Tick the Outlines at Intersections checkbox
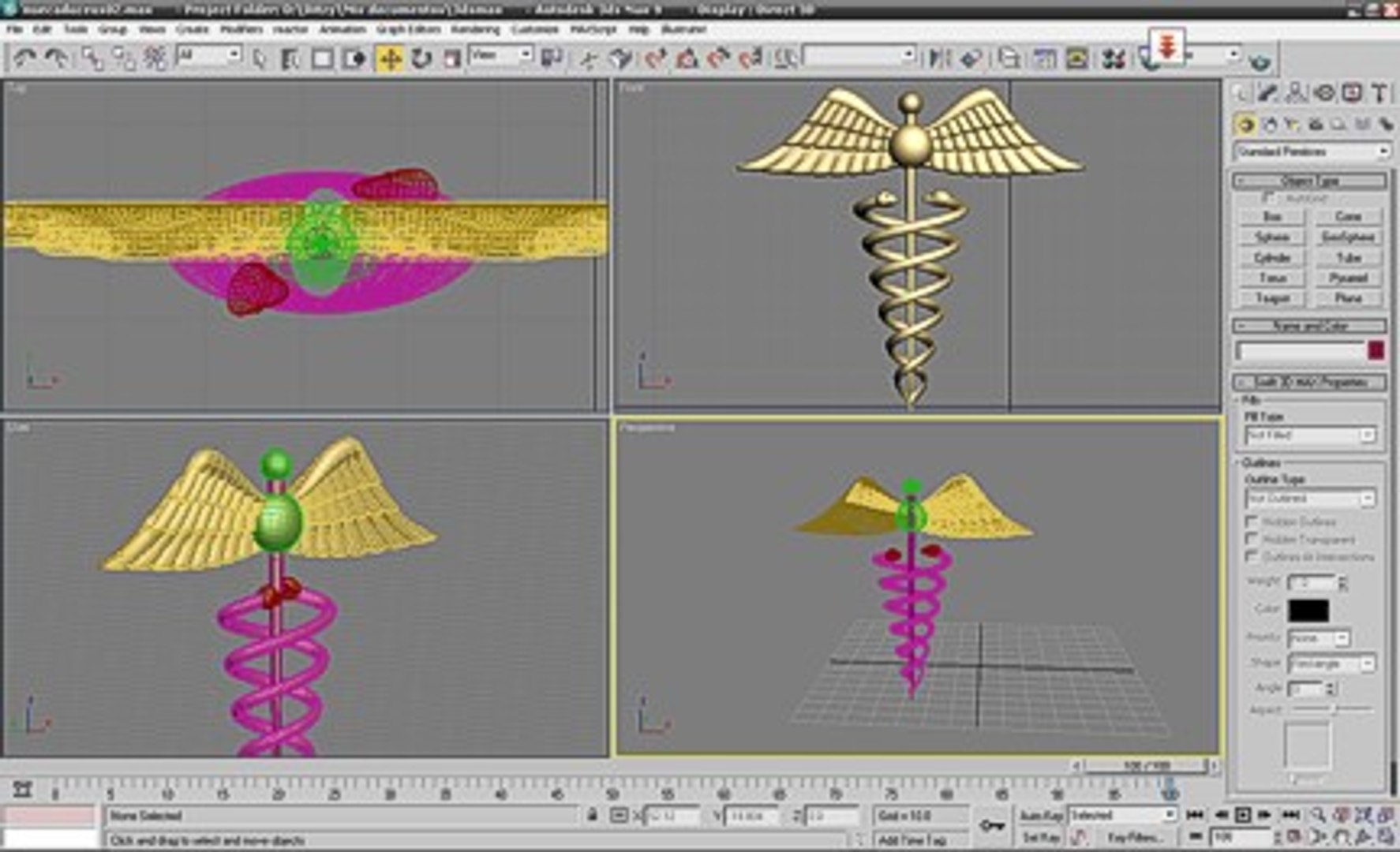 tap(1252, 556)
